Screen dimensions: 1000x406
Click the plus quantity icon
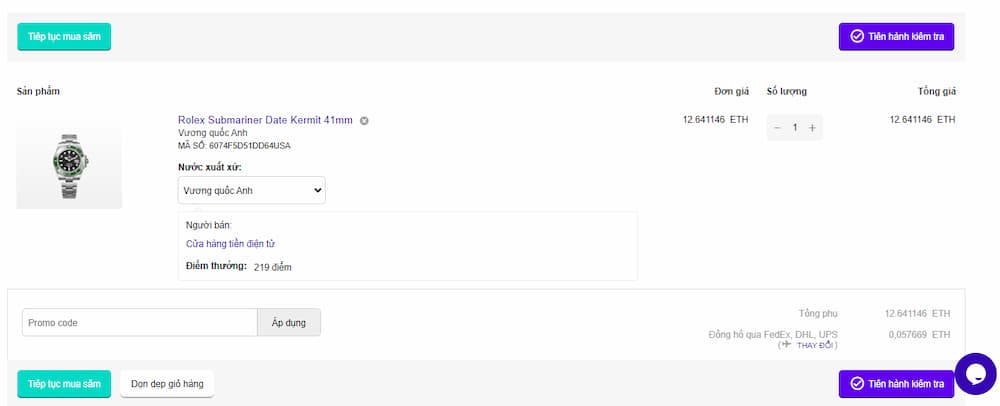pos(812,128)
